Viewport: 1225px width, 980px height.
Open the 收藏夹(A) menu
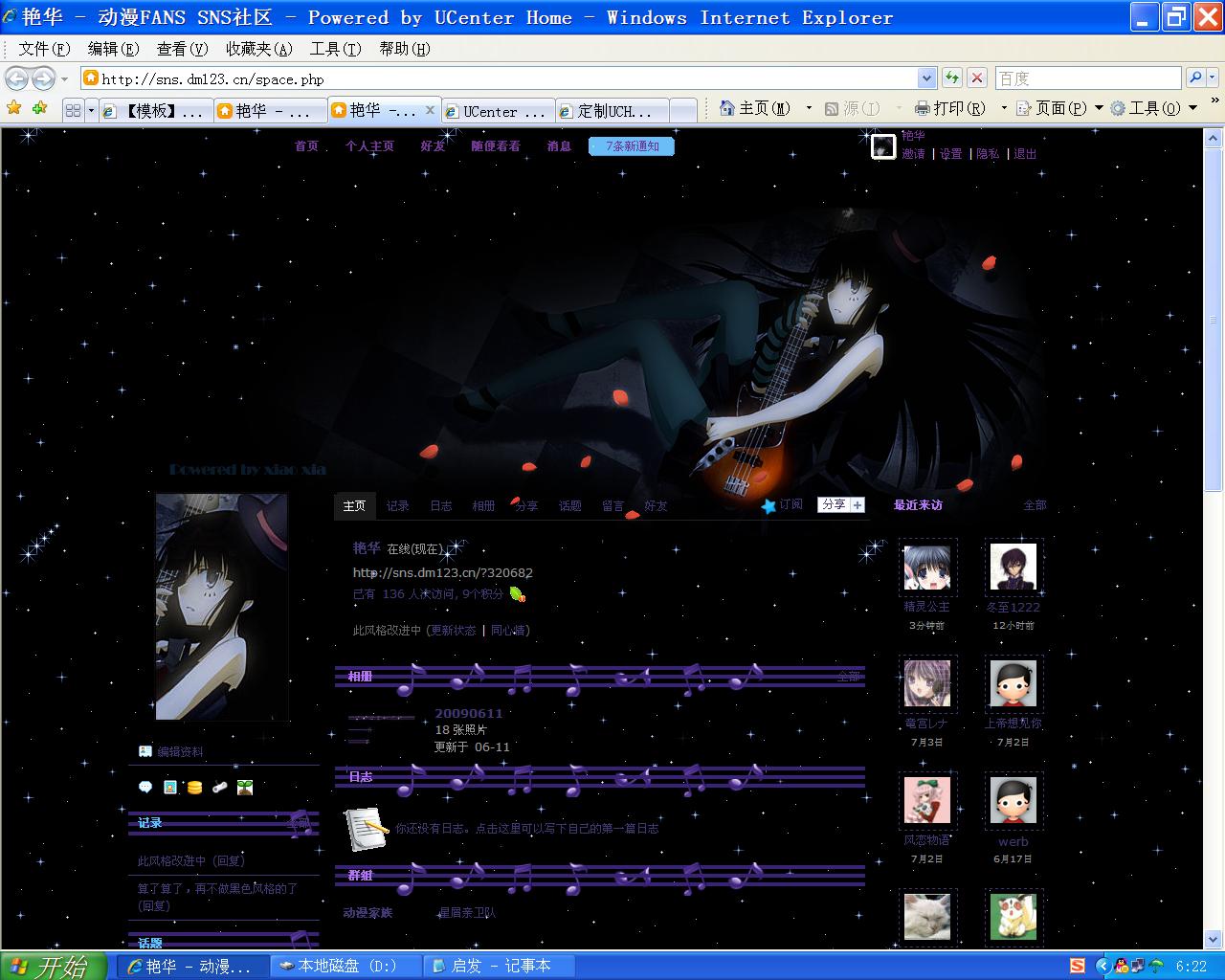pyautogui.click(x=258, y=49)
